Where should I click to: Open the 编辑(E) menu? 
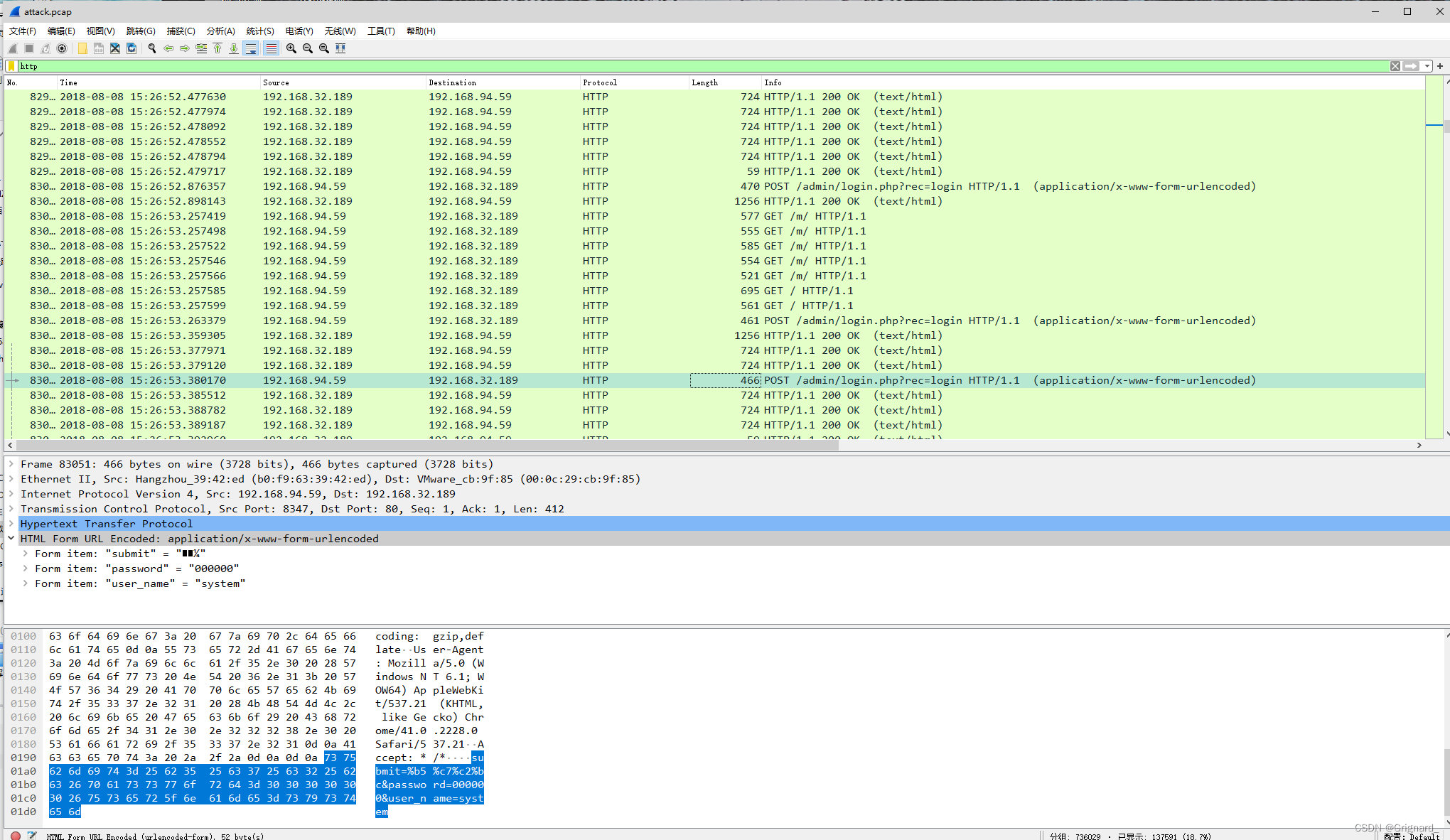61,31
